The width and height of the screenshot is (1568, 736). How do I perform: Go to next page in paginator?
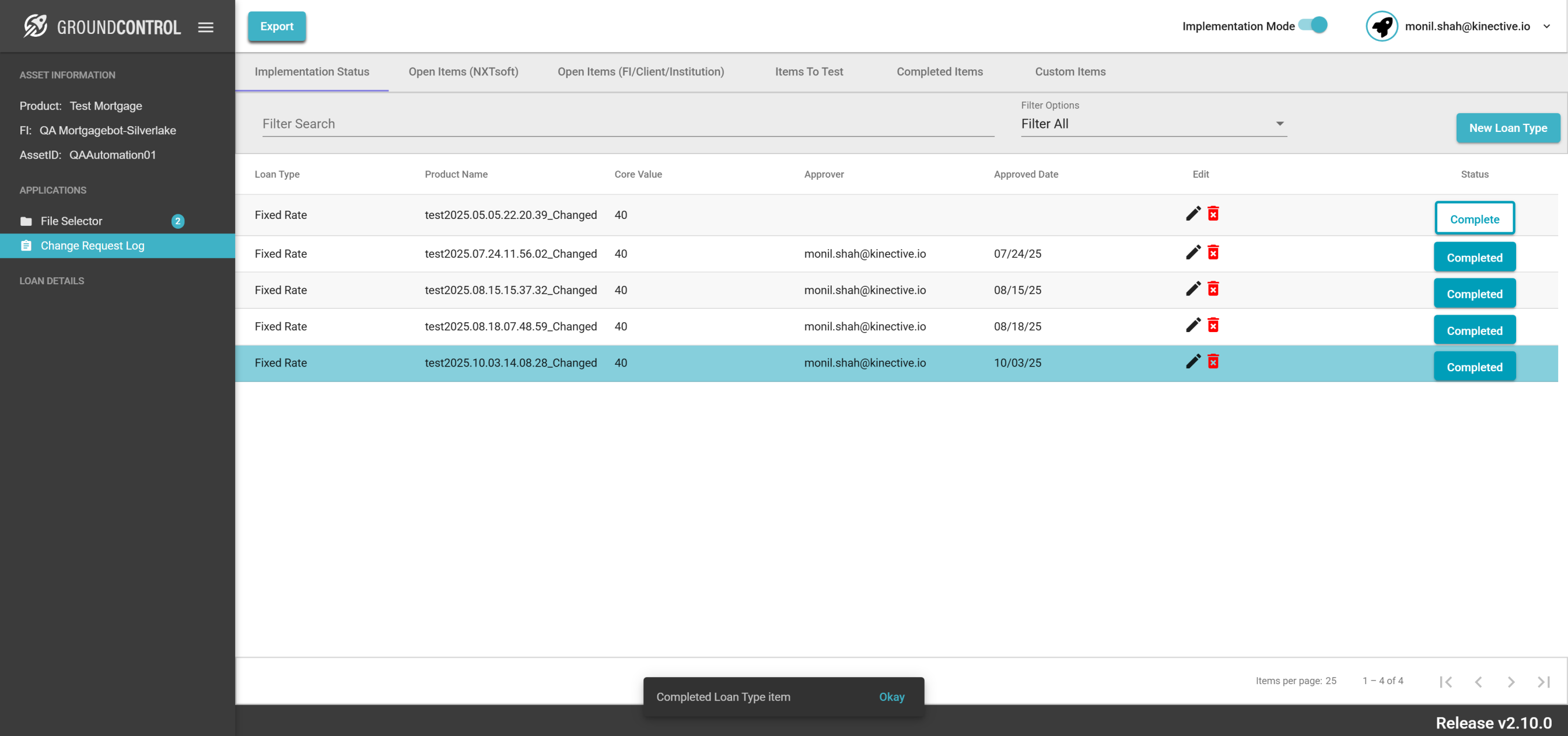(1511, 682)
